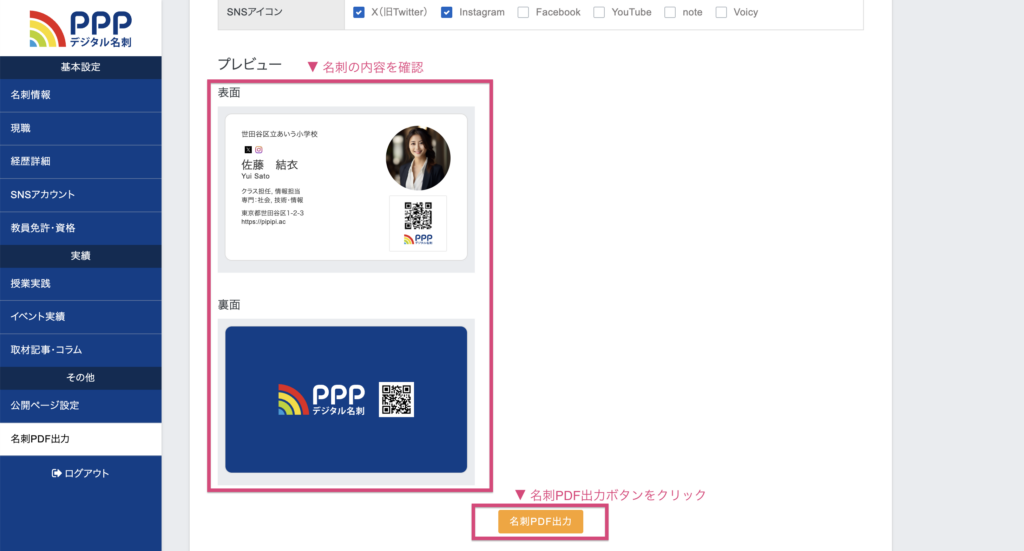Screen dimensions: 1024x551
Task: Click the その他 sidebar section header
Action: (x=80, y=378)
